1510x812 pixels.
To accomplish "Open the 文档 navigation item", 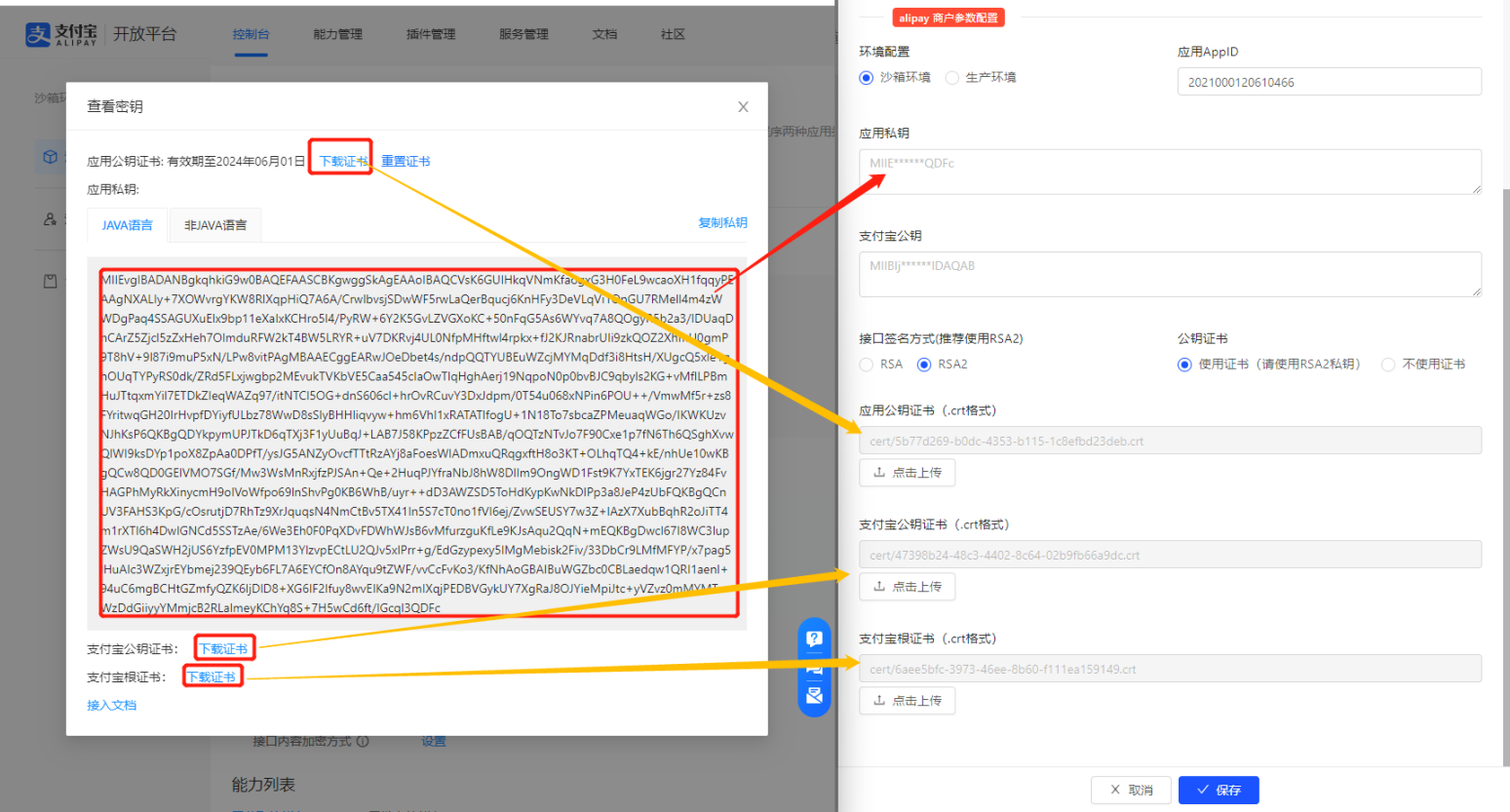I will (604, 34).
